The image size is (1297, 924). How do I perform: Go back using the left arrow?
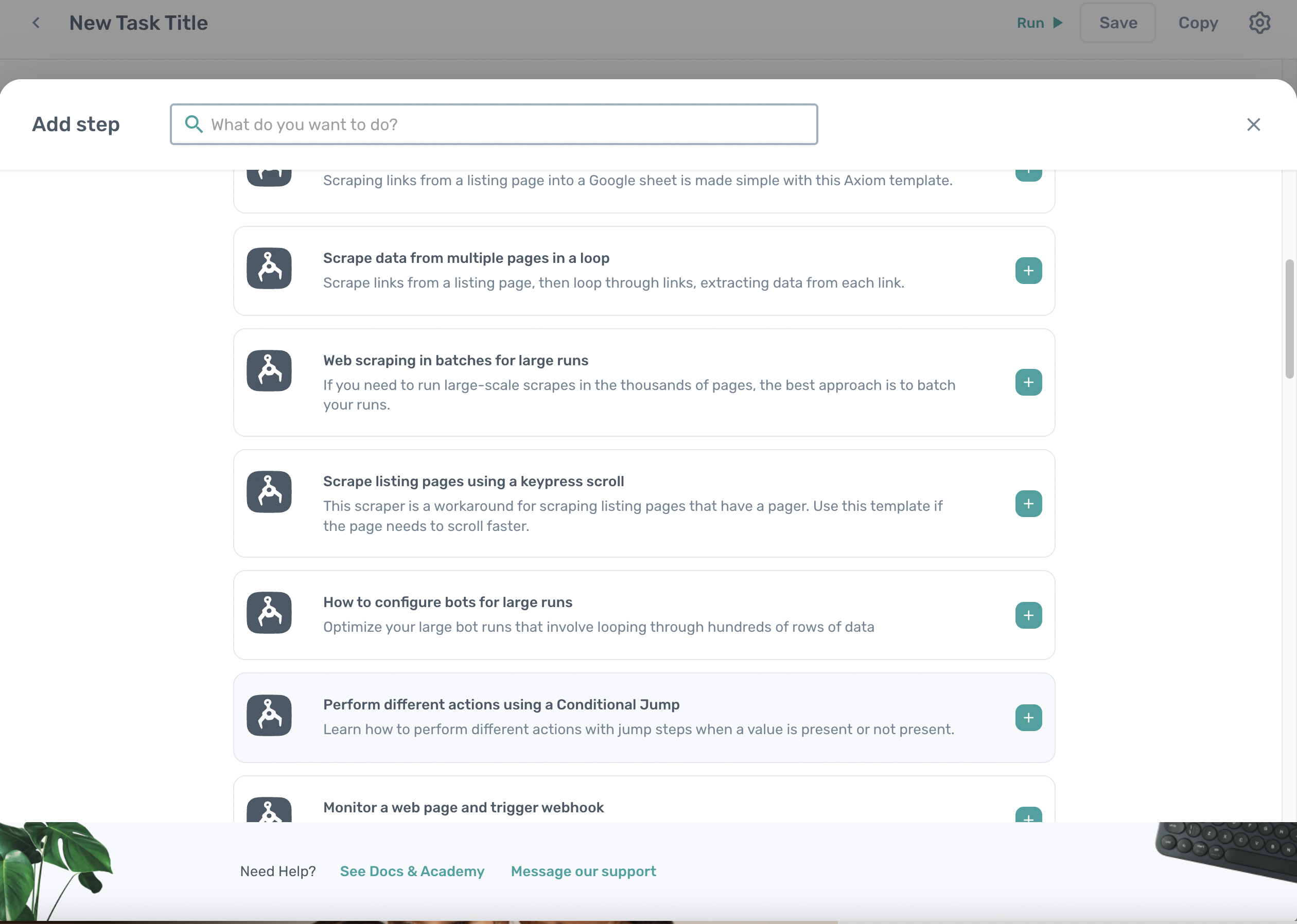click(36, 23)
